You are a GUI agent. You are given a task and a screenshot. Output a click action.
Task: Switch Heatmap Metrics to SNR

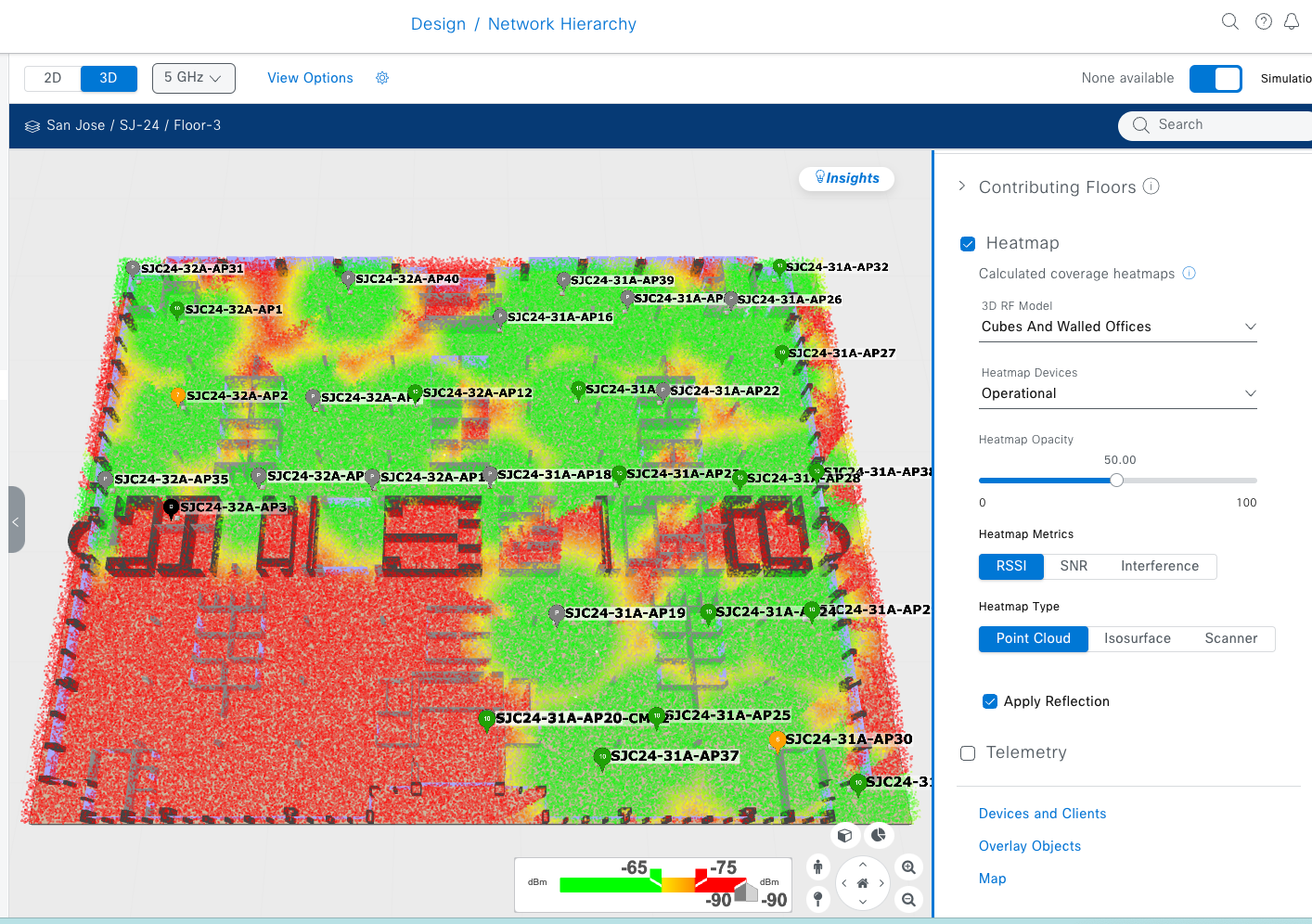1074,566
